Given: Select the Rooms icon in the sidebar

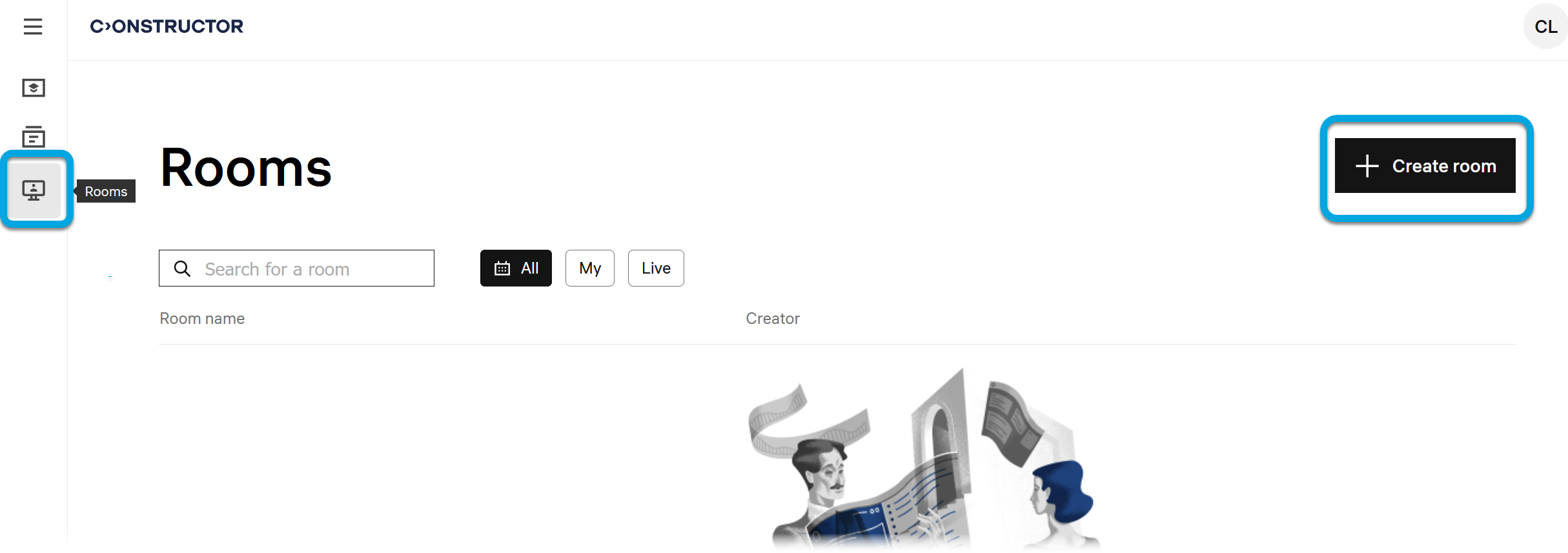Looking at the screenshot, I should [x=34, y=190].
